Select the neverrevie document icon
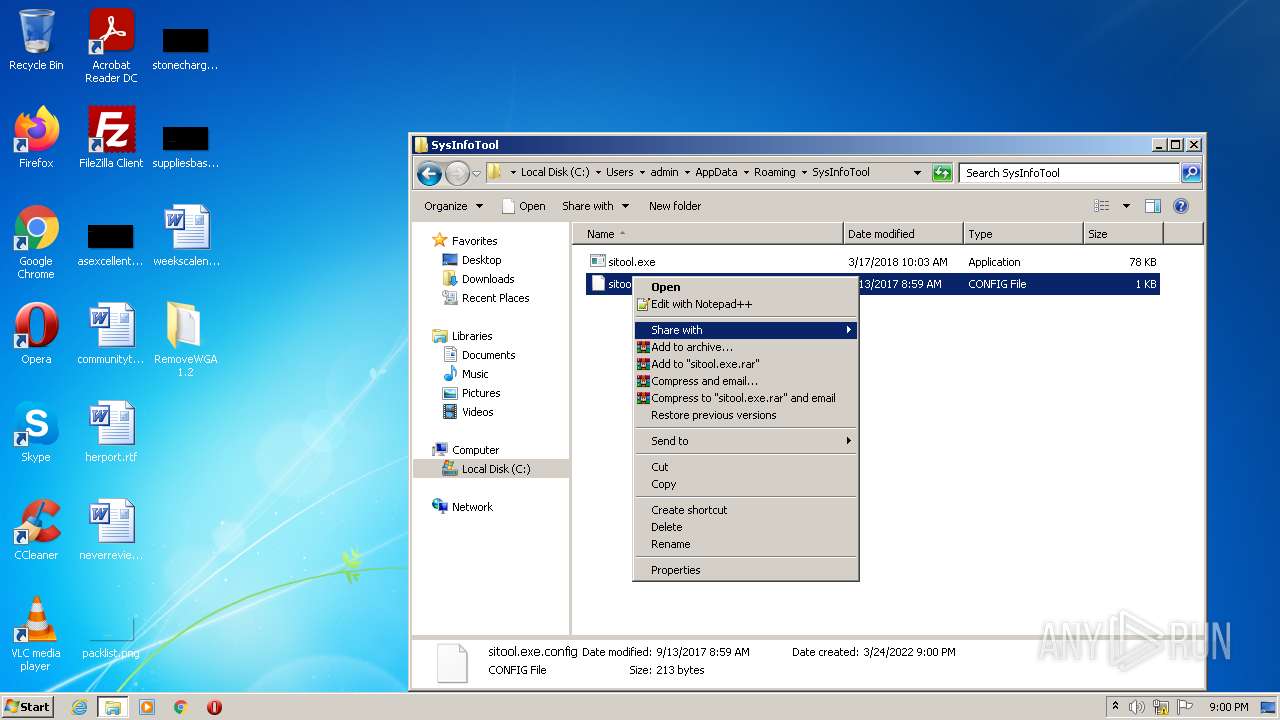The image size is (1280, 720). (x=111, y=529)
